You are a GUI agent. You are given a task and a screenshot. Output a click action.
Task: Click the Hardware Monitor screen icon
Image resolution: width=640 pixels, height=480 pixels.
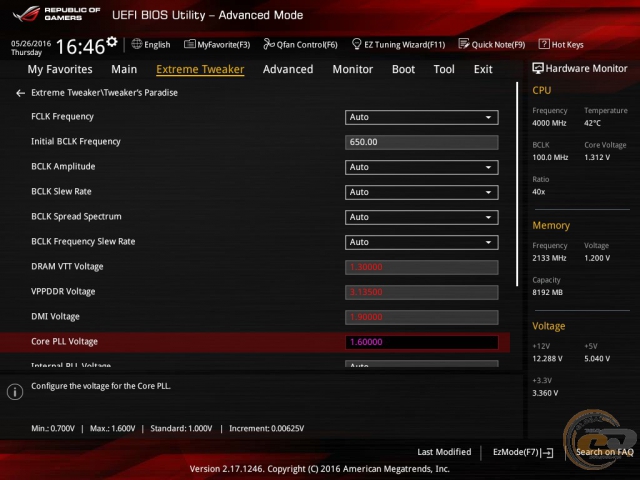[x=538, y=69]
